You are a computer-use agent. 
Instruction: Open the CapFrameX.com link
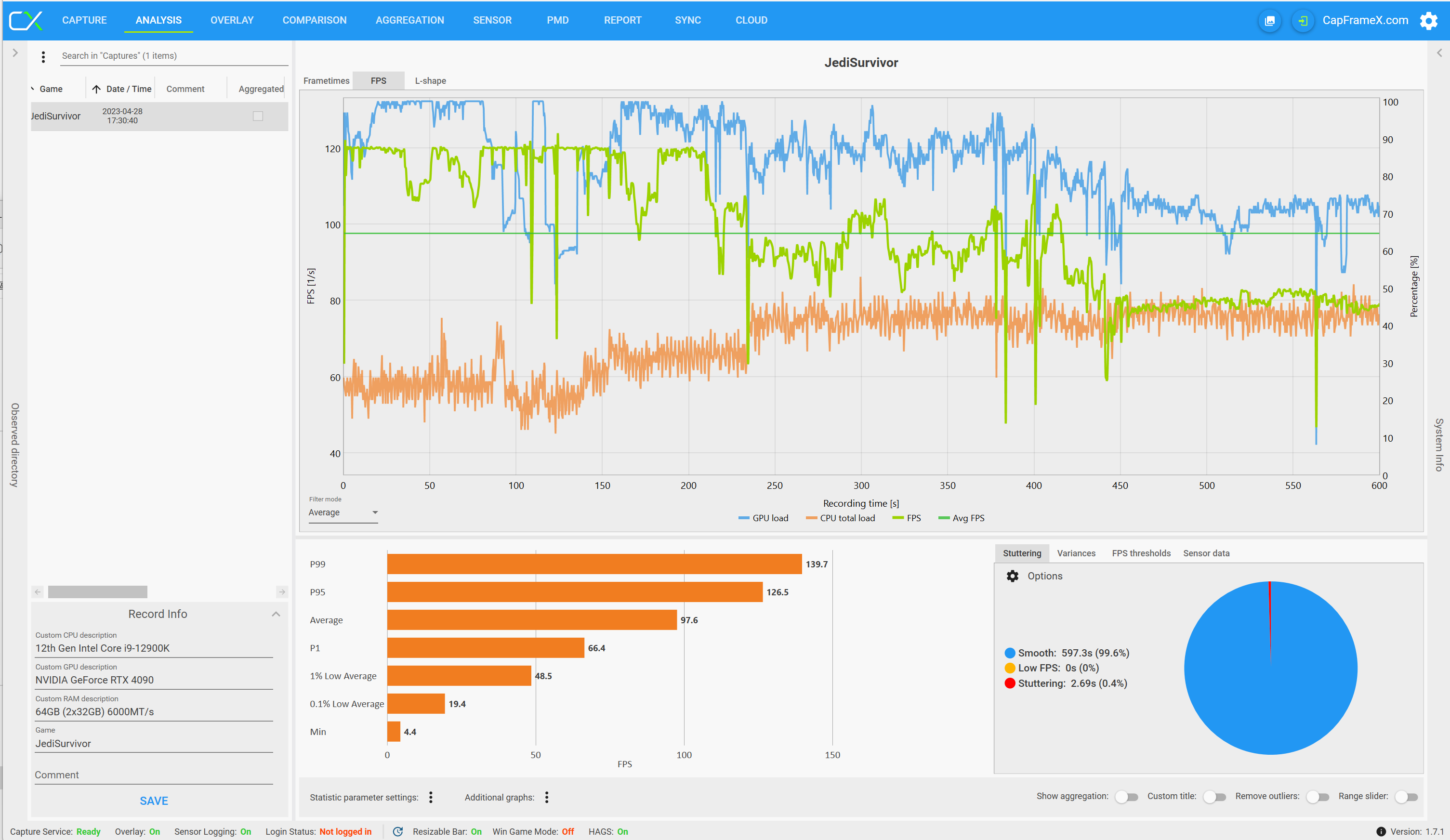(x=1365, y=20)
